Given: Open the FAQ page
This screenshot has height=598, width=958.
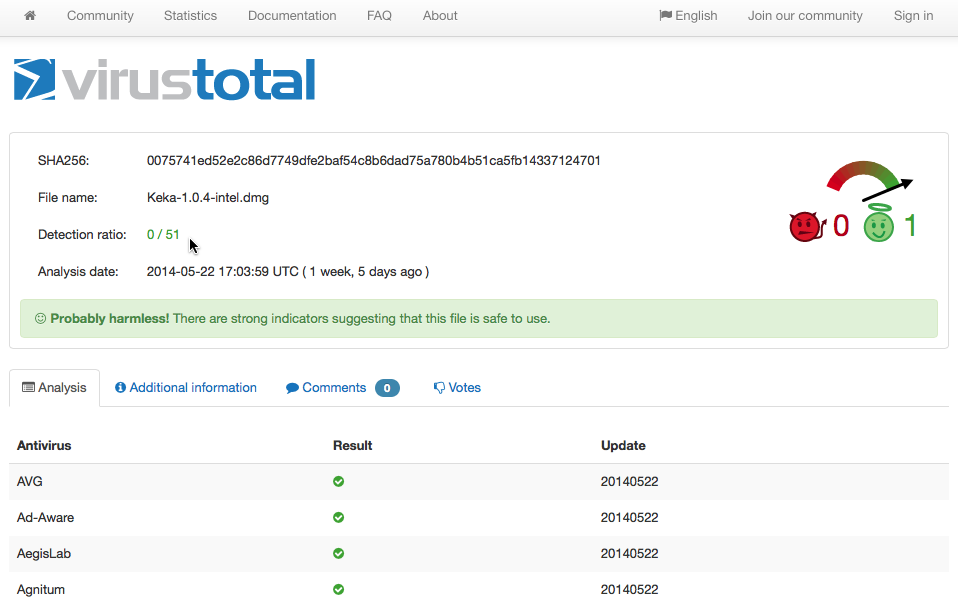Looking at the screenshot, I should (x=379, y=16).
